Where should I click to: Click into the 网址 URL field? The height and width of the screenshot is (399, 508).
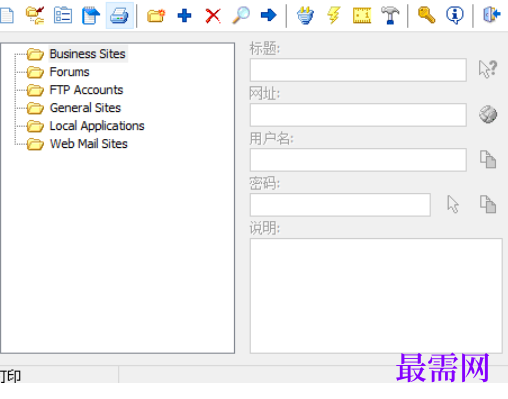point(358,115)
